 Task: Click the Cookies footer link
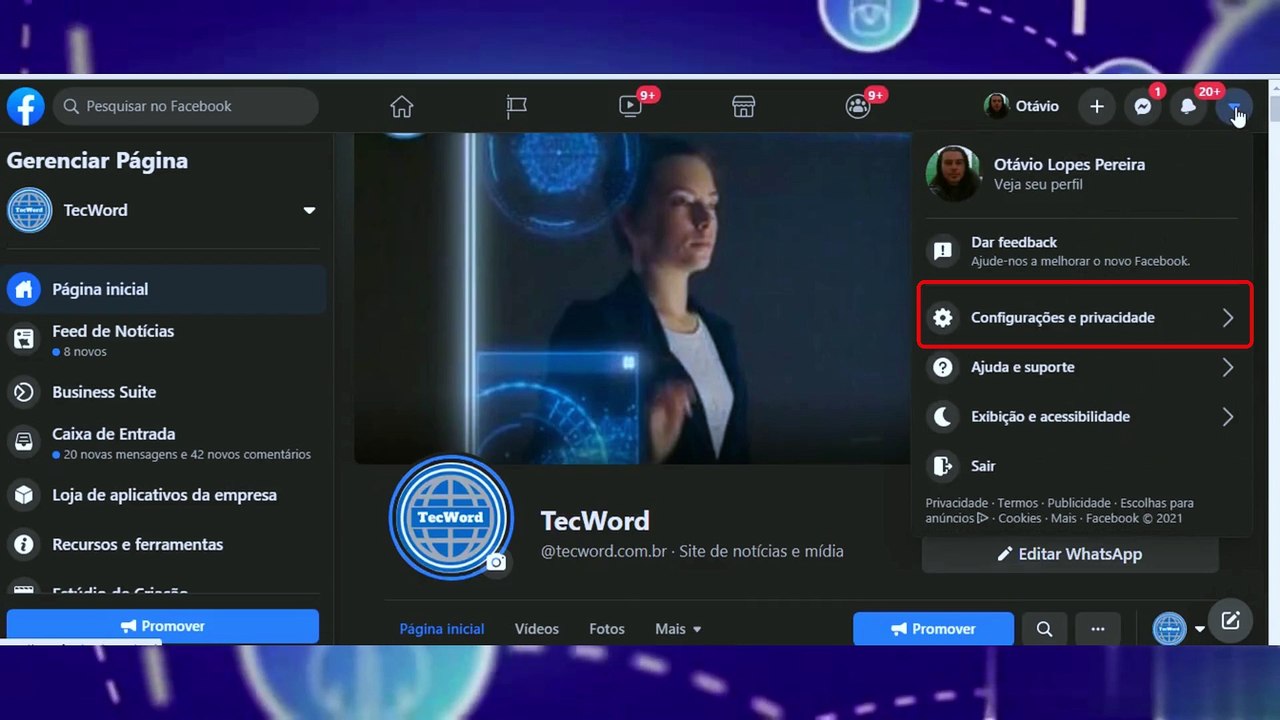[x=1020, y=518]
